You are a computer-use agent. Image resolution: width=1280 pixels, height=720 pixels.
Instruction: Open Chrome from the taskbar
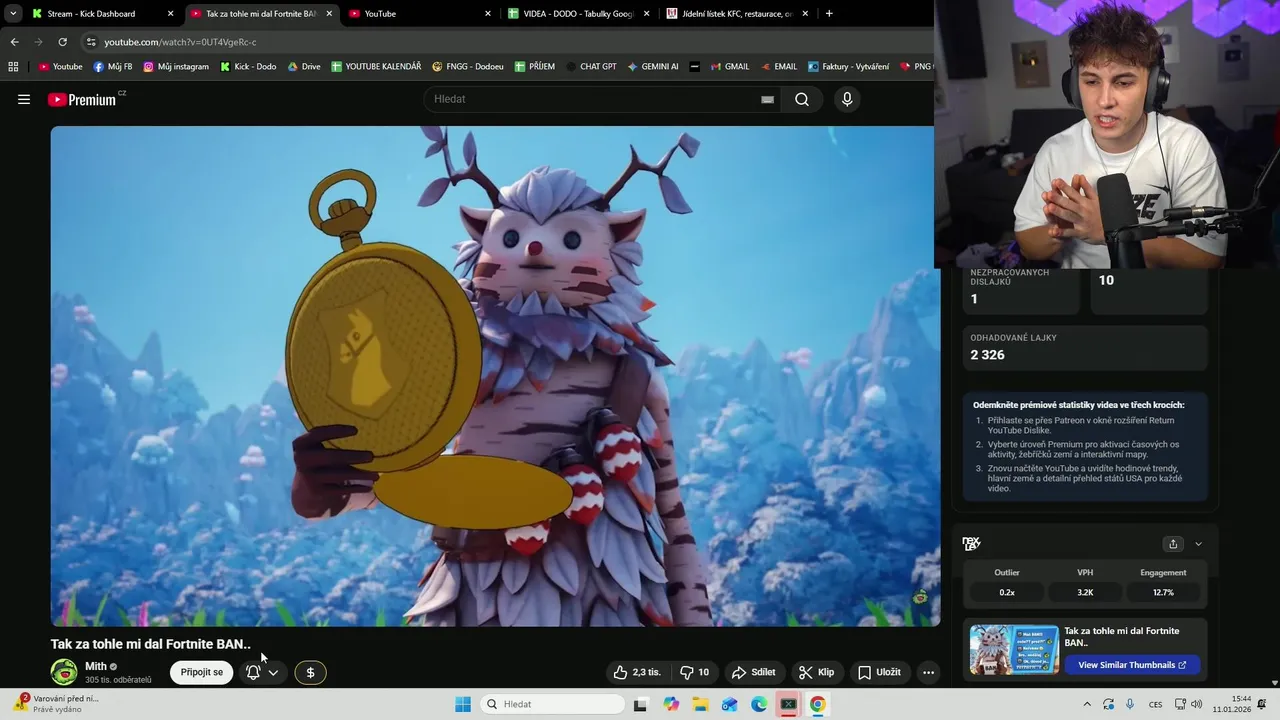pos(818,704)
